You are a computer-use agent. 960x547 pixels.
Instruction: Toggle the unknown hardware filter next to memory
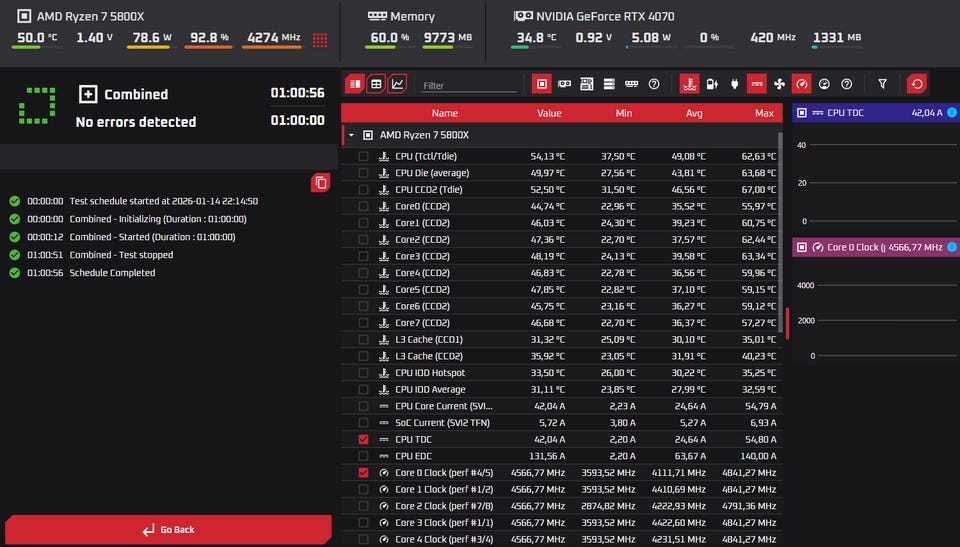[x=654, y=84]
